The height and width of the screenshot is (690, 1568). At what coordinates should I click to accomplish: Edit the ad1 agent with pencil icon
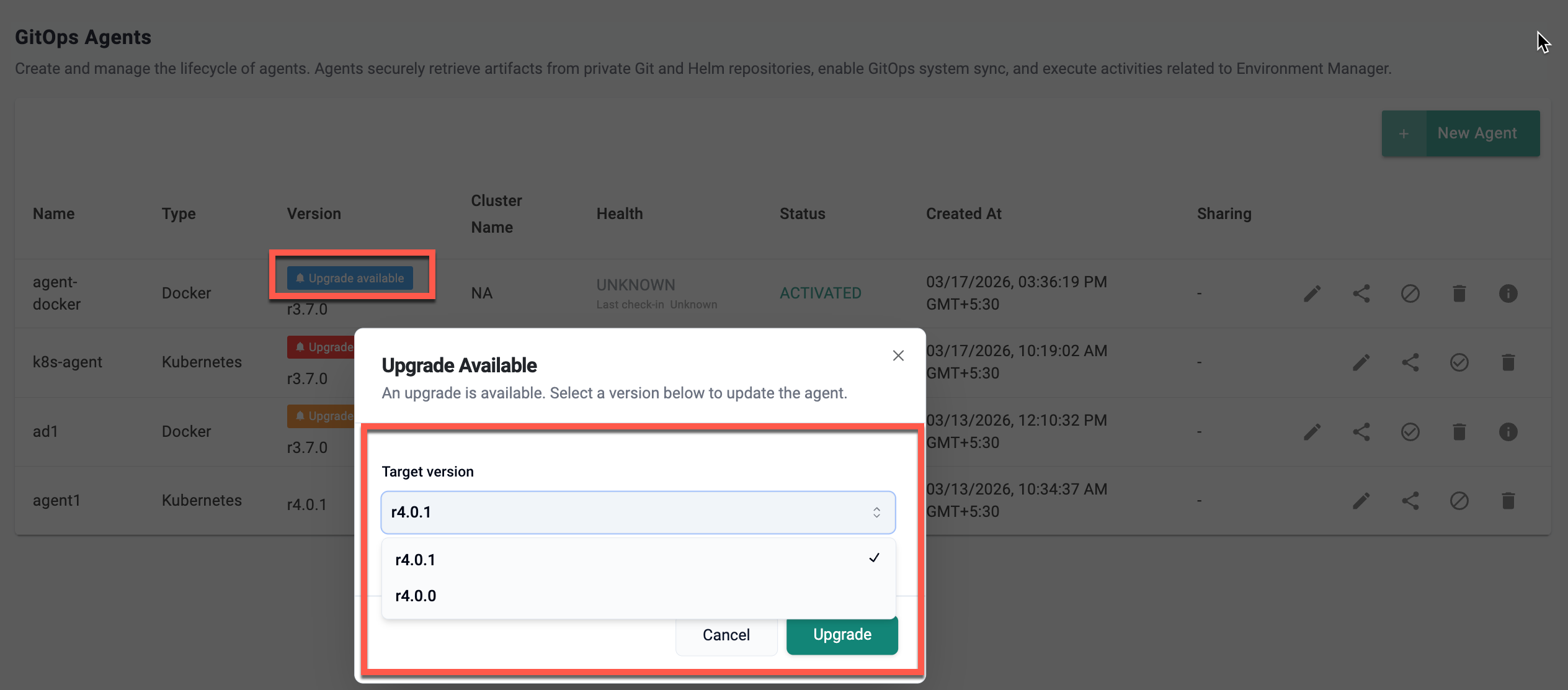tap(1312, 432)
